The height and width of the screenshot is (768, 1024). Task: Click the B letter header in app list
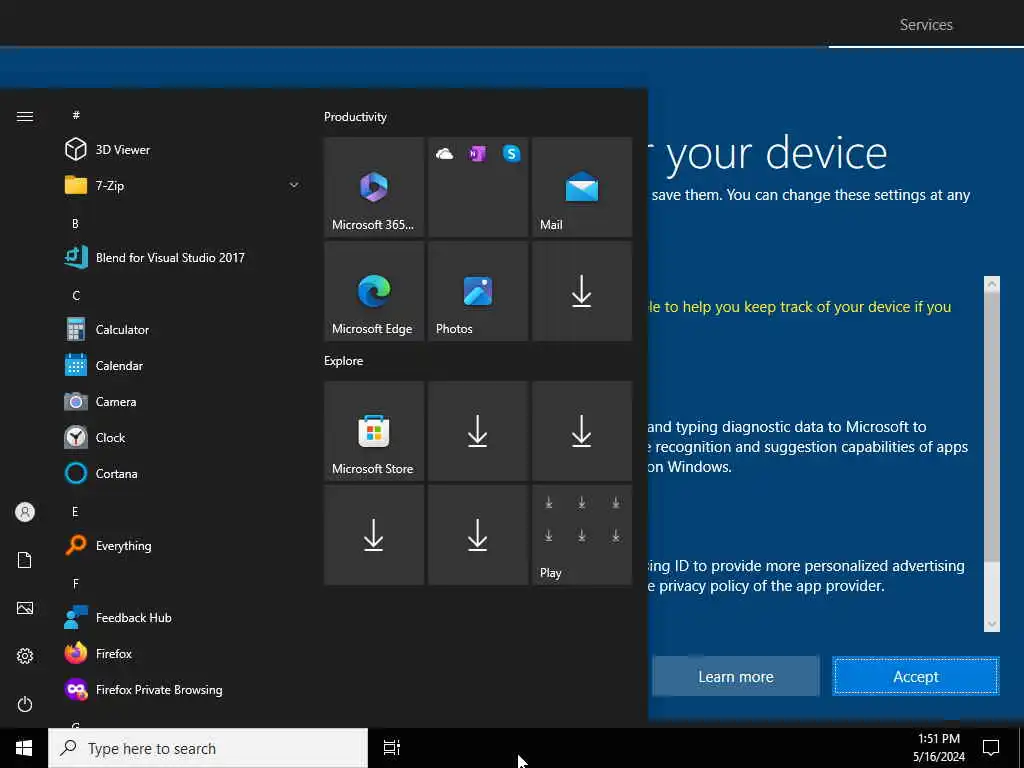(75, 223)
